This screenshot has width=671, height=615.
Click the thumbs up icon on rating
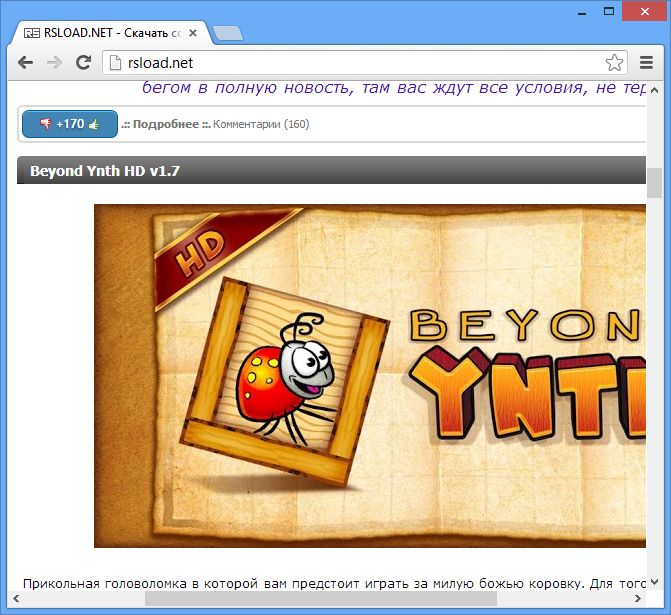[x=94, y=124]
